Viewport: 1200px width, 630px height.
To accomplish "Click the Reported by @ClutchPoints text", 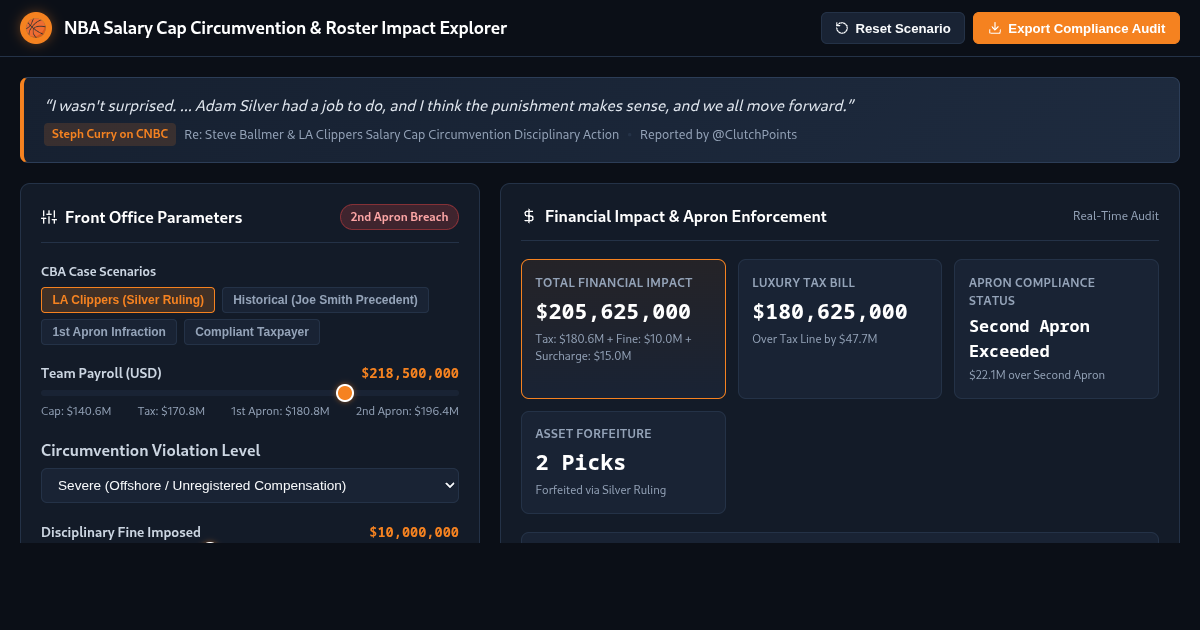I will tap(718, 134).
